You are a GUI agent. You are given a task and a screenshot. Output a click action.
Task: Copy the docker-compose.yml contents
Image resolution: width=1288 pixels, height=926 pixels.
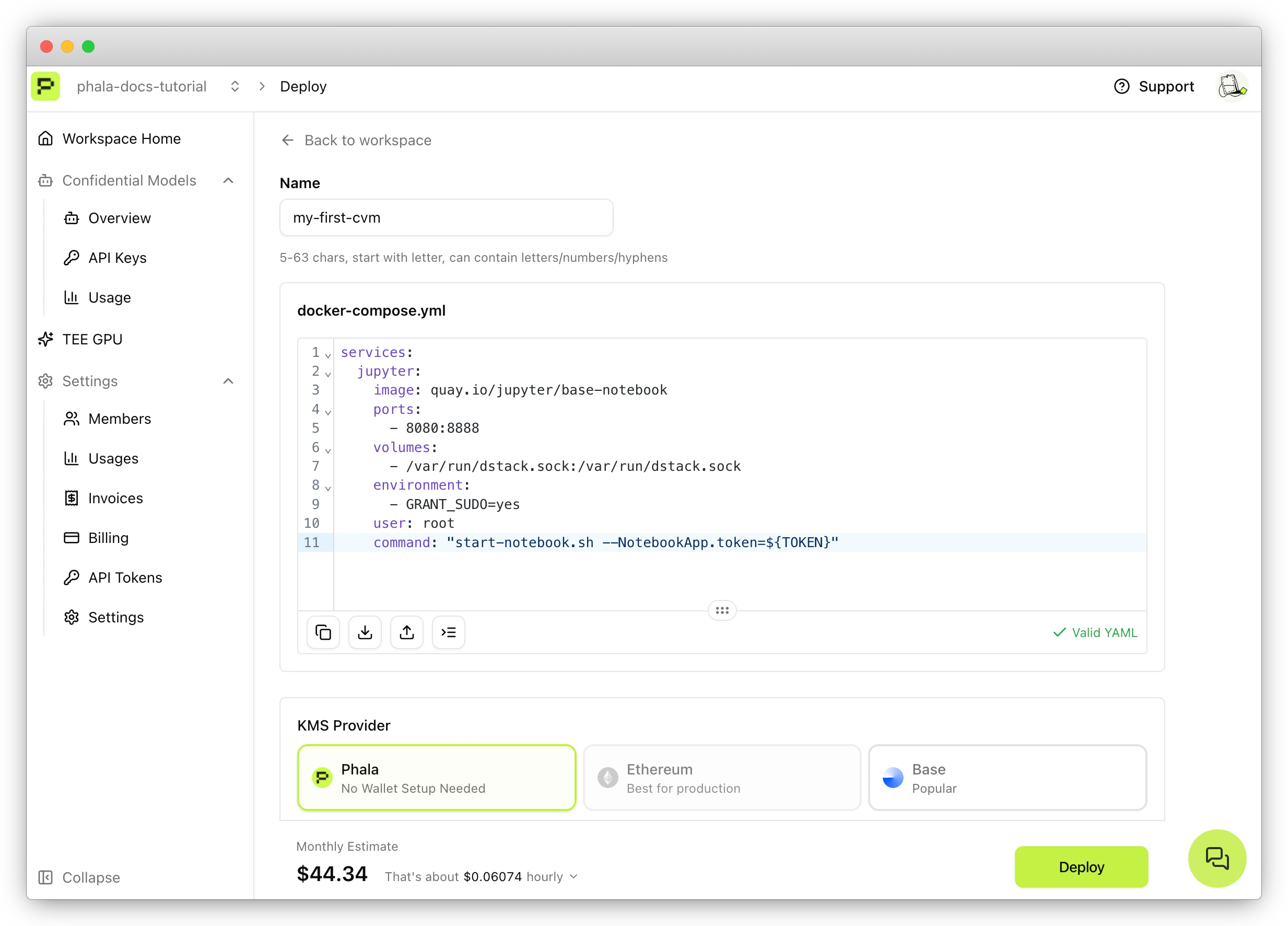click(x=323, y=632)
